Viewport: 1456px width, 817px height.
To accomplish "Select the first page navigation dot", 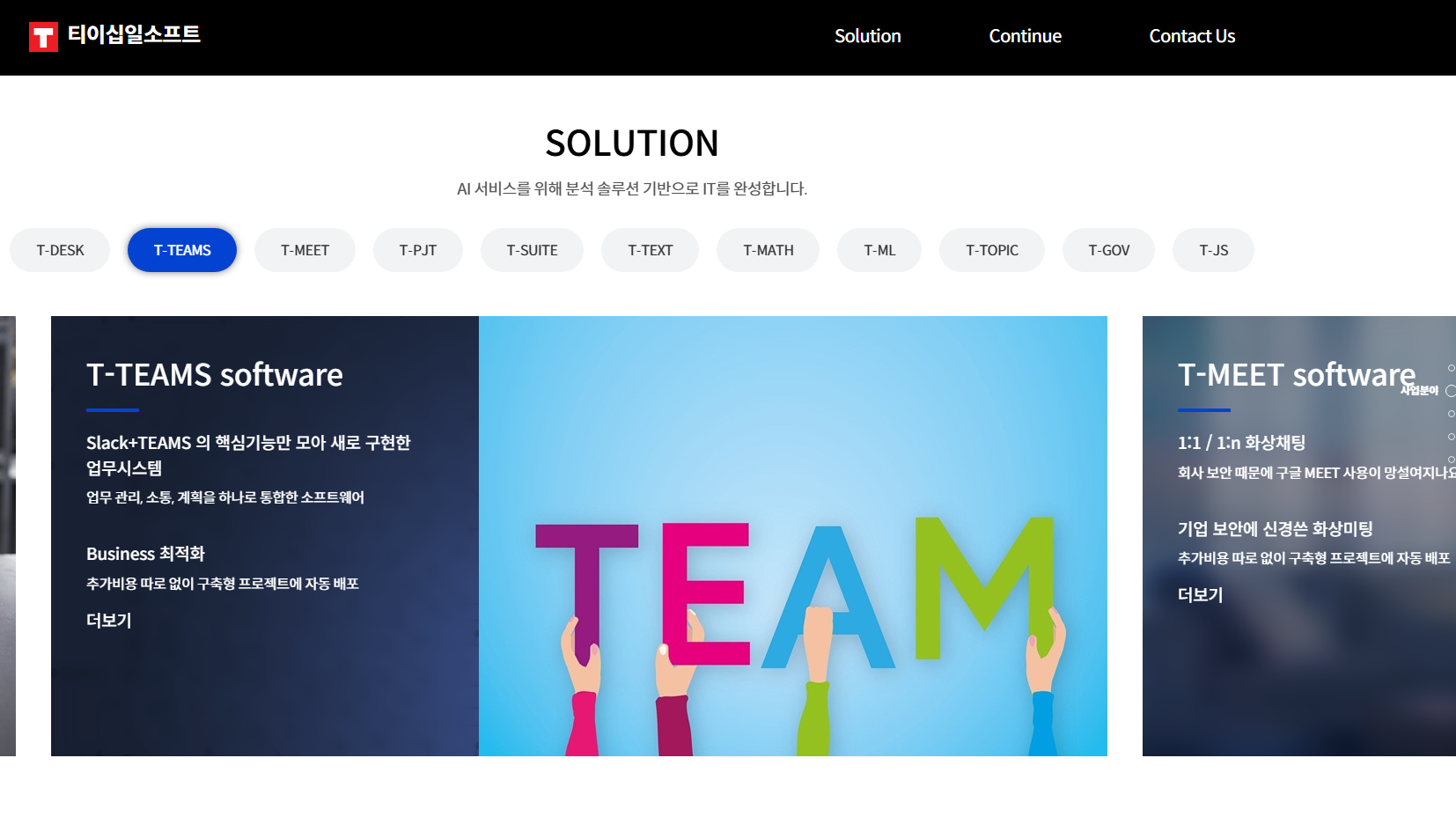I will (1451, 368).
